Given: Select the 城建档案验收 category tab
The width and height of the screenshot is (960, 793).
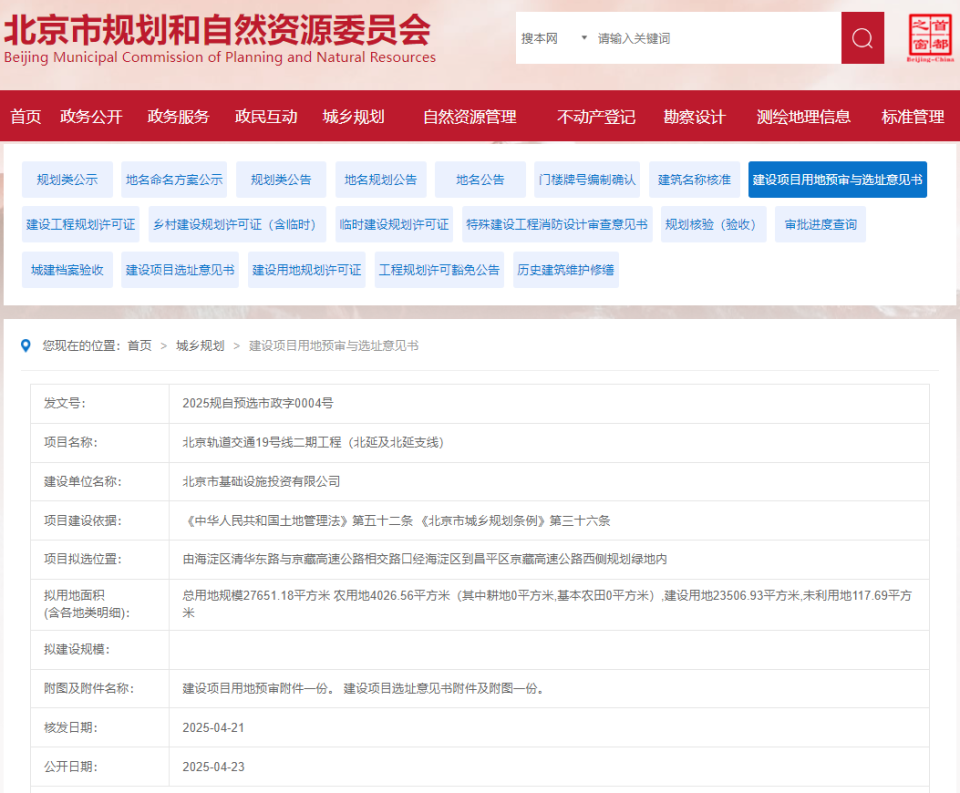Looking at the screenshot, I should [67, 269].
